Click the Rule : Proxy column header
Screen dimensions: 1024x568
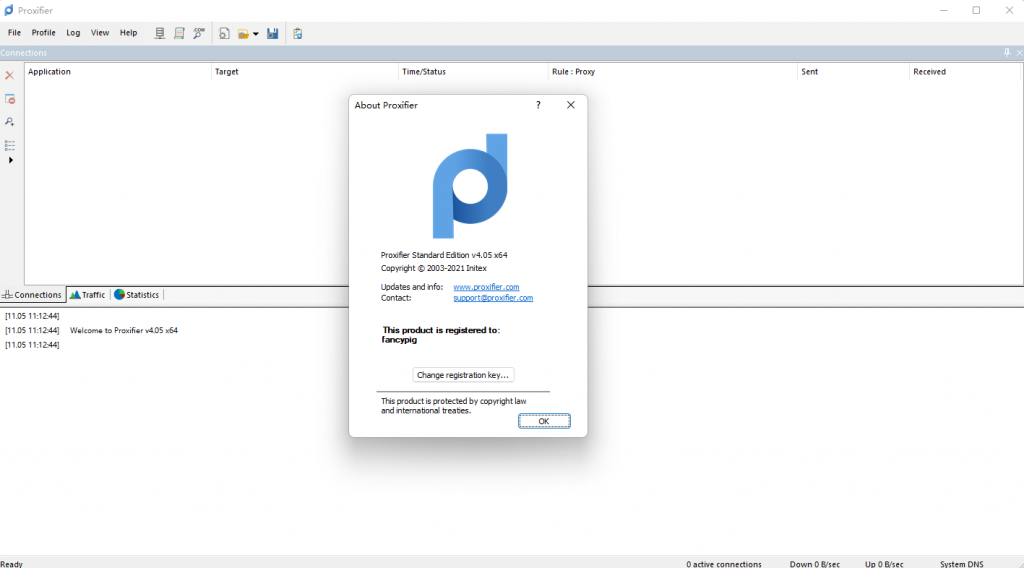click(x=673, y=72)
